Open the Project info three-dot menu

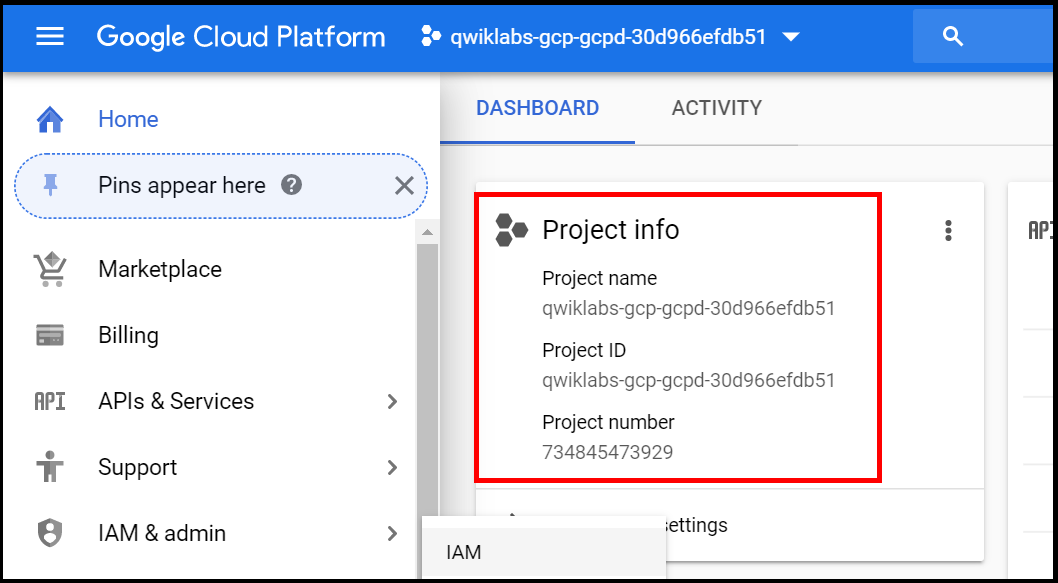pos(948,231)
